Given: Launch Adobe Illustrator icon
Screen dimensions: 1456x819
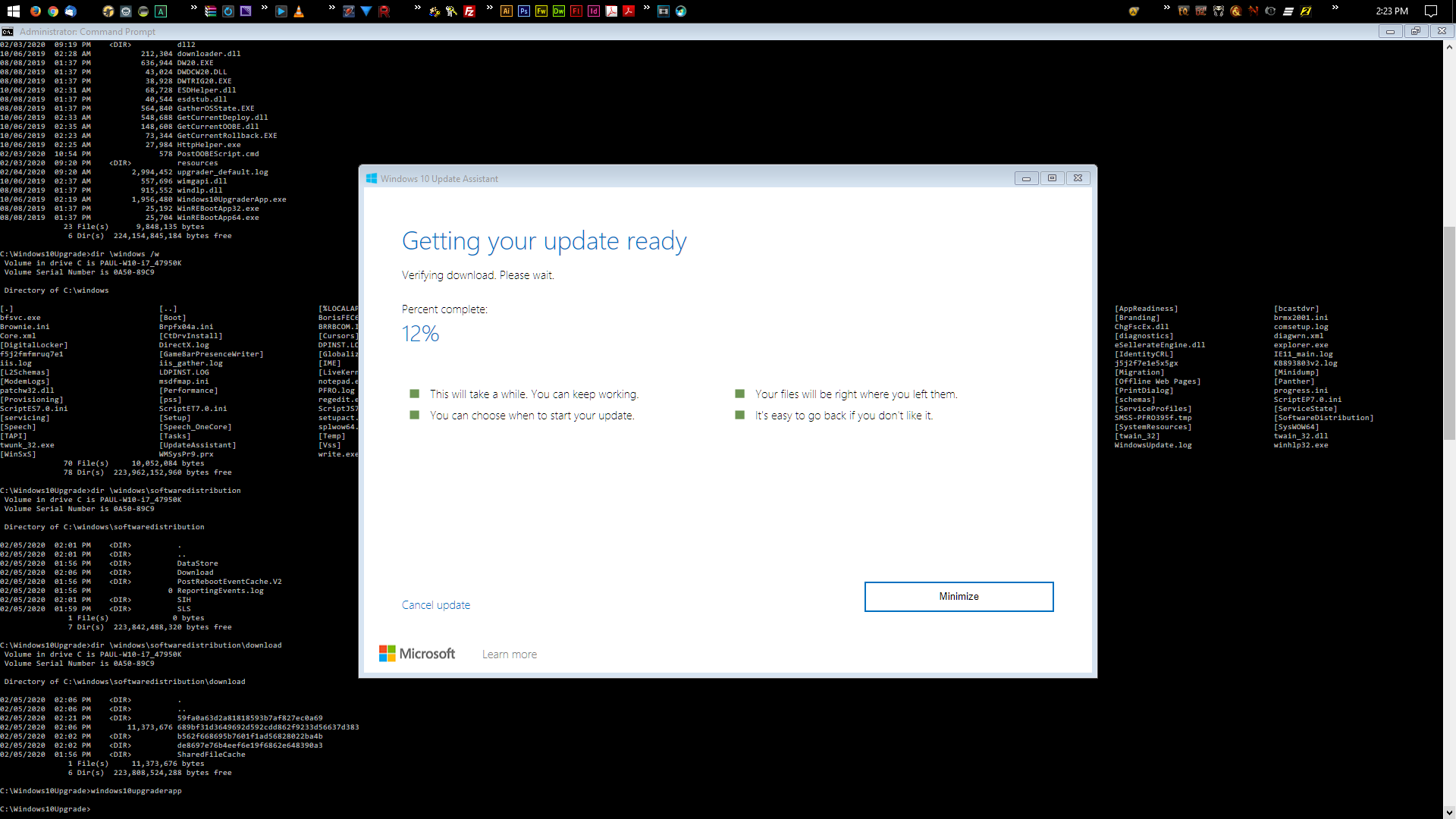Looking at the screenshot, I should pyautogui.click(x=507, y=11).
